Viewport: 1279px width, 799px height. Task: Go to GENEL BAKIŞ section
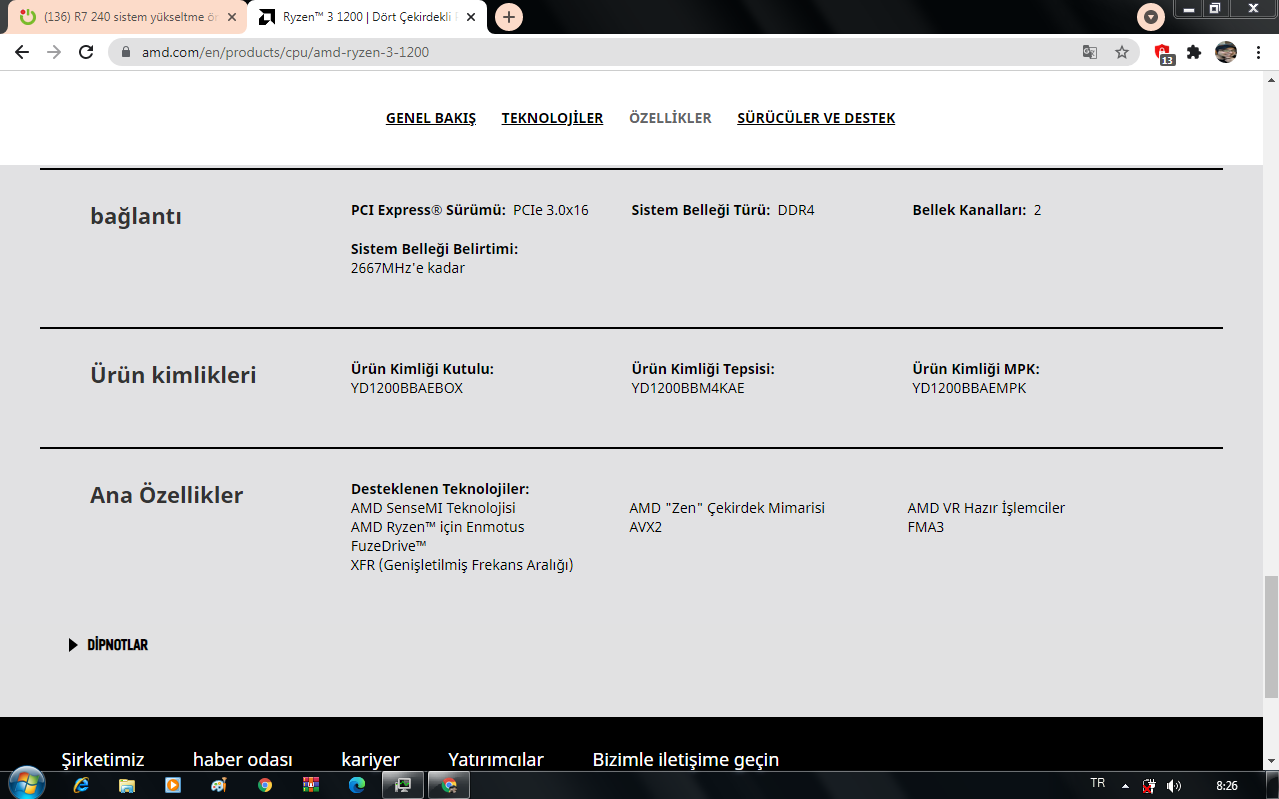pyautogui.click(x=431, y=118)
